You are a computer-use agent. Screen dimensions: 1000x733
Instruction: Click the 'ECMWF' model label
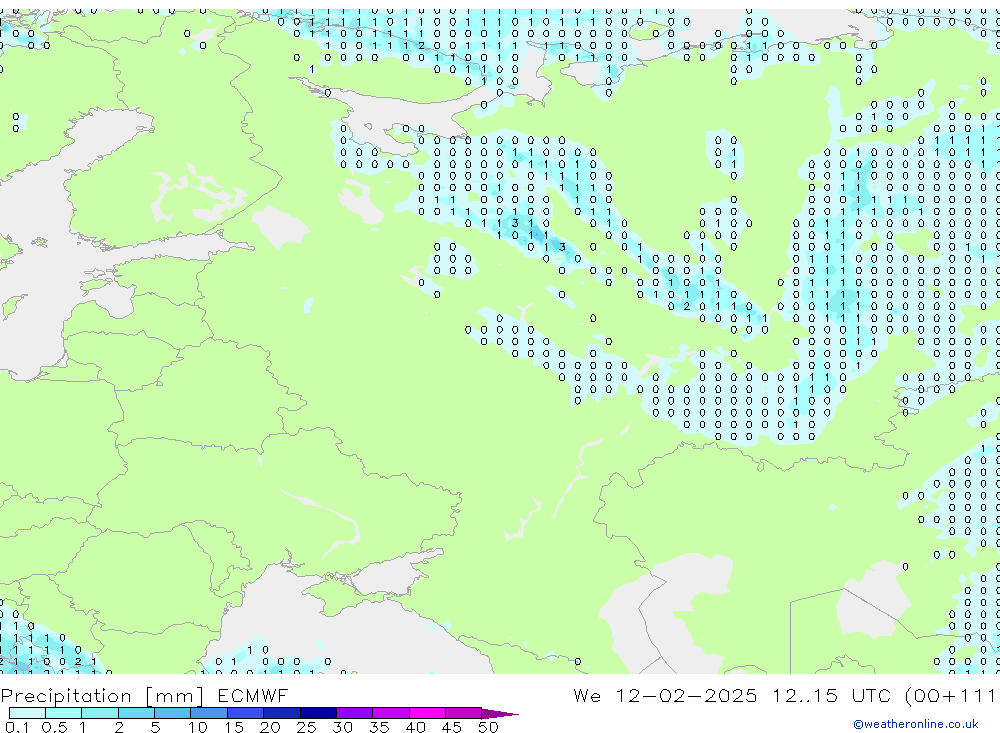[253, 695]
